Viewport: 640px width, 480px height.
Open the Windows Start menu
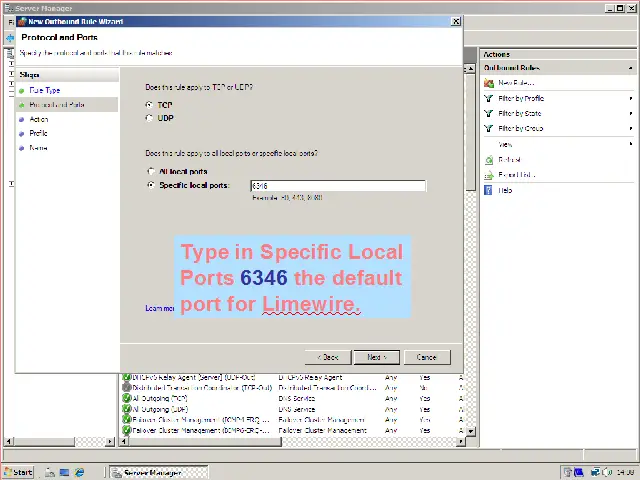point(19,472)
